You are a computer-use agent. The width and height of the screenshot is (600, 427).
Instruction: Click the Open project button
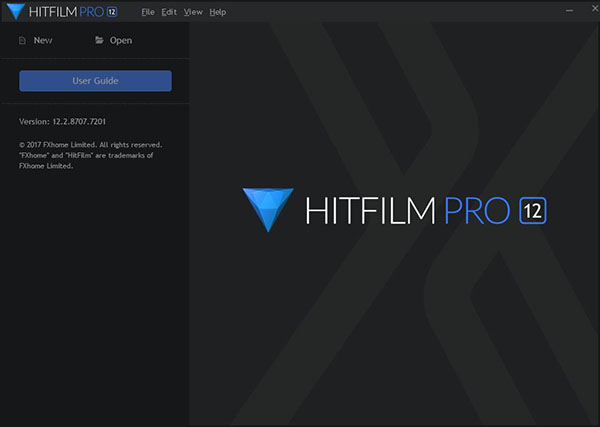click(113, 40)
